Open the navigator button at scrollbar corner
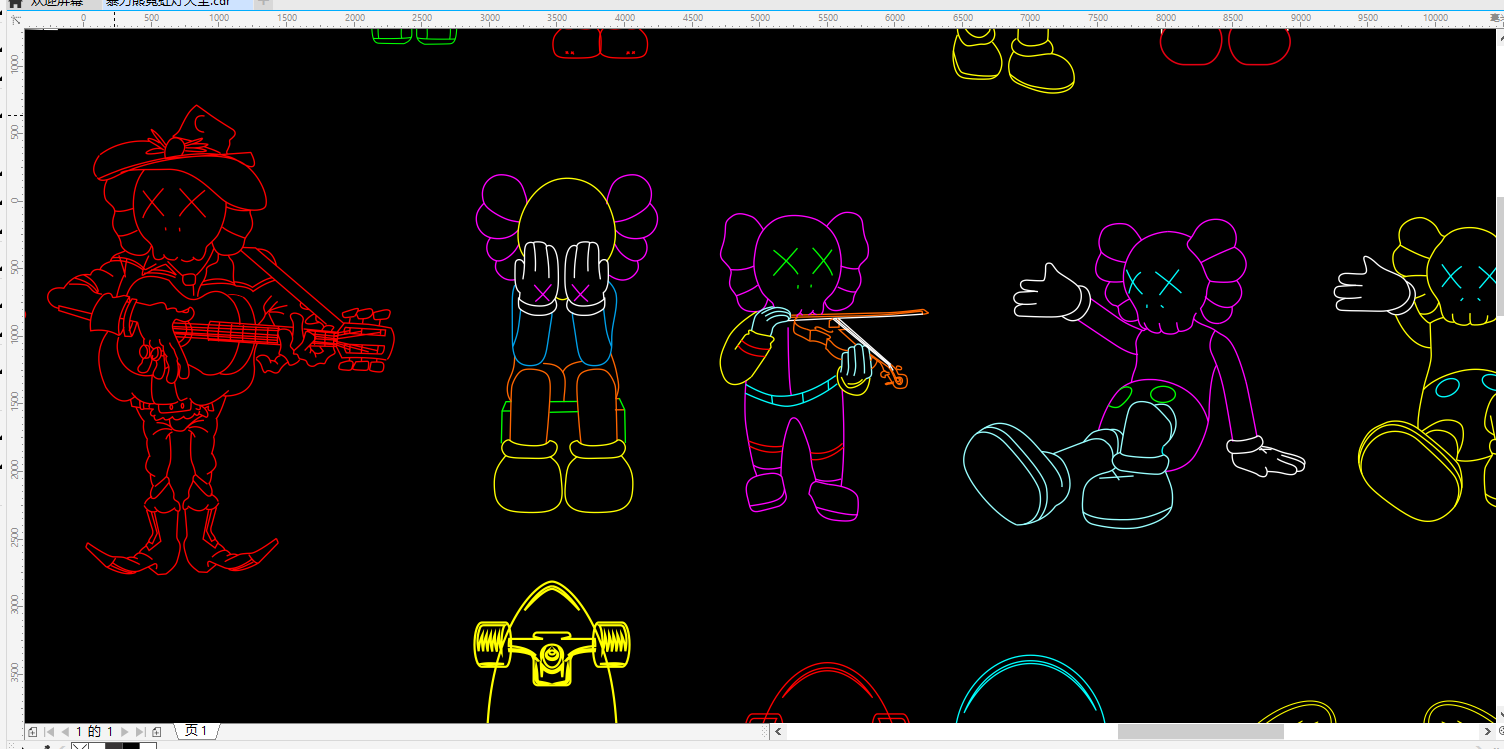The image size is (1504, 749). (x=1499, y=732)
